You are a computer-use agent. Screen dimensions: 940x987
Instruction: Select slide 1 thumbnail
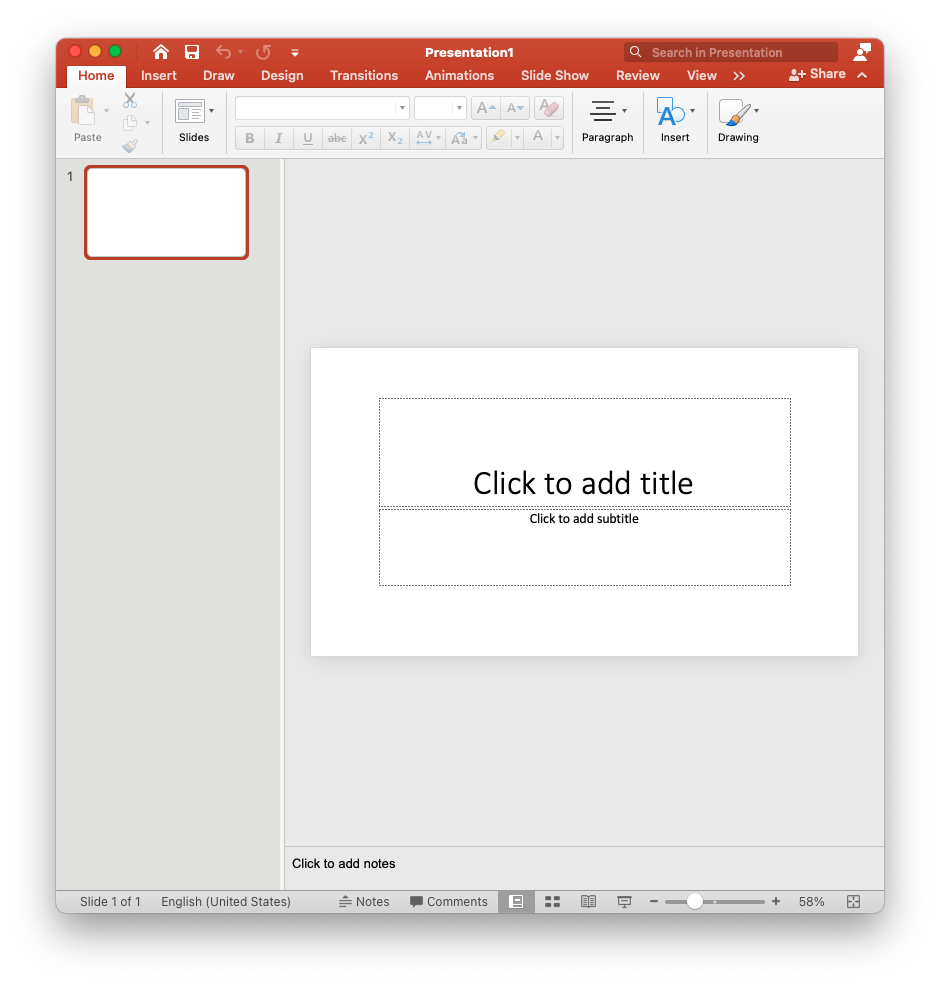pyautogui.click(x=166, y=212)
